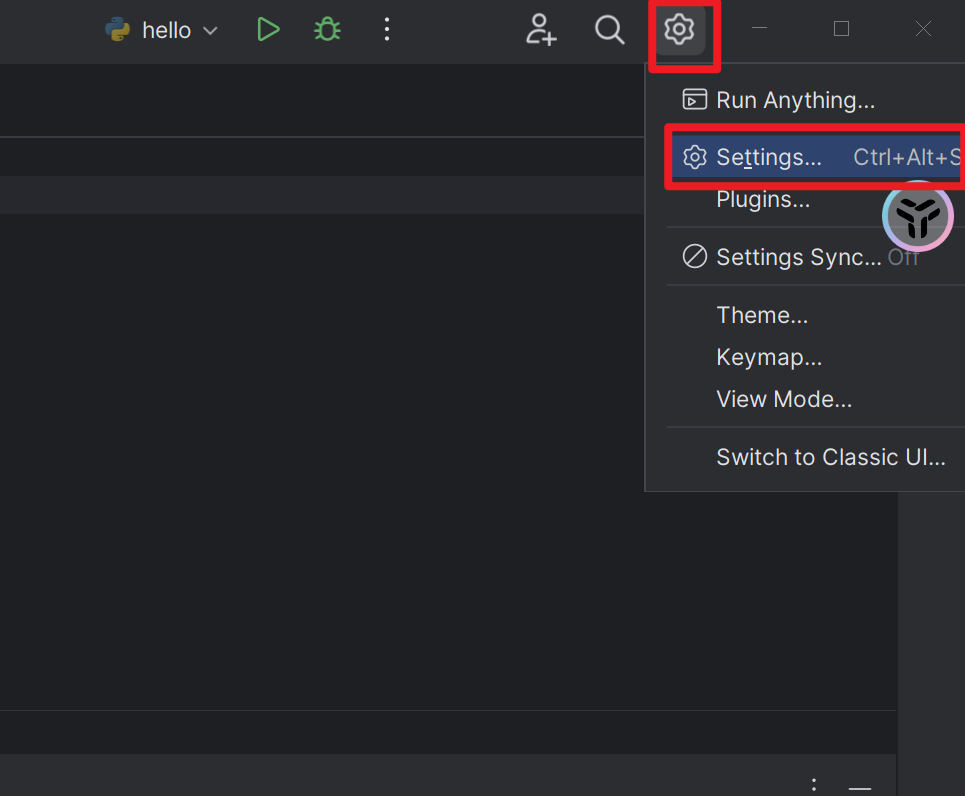This screenshot has height=796, width=965.
Task: Open the Code With Me add user icon
Action: 541,30
